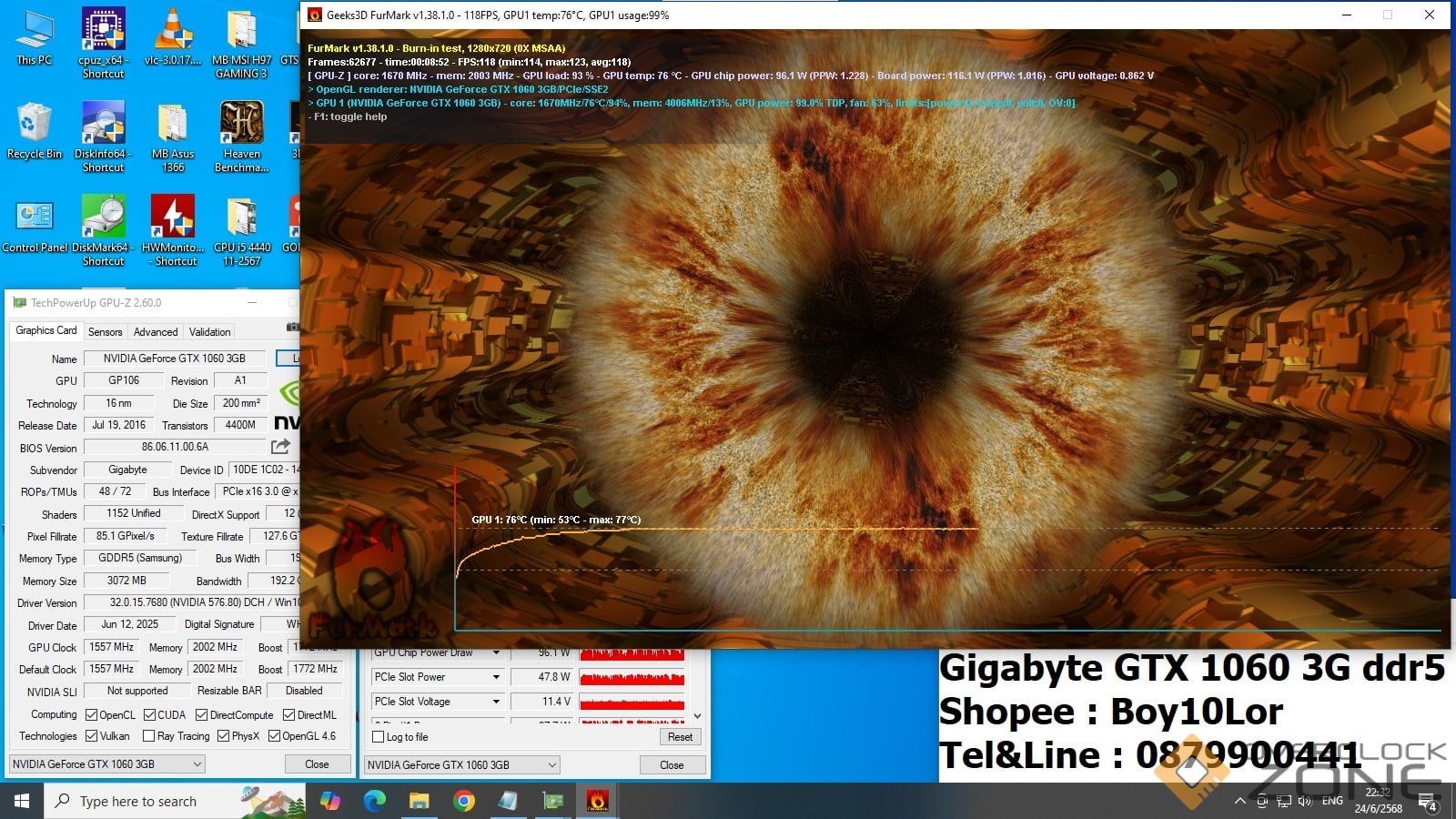Click the BIOS share/export icon in GPU-Z

[280, 447]
